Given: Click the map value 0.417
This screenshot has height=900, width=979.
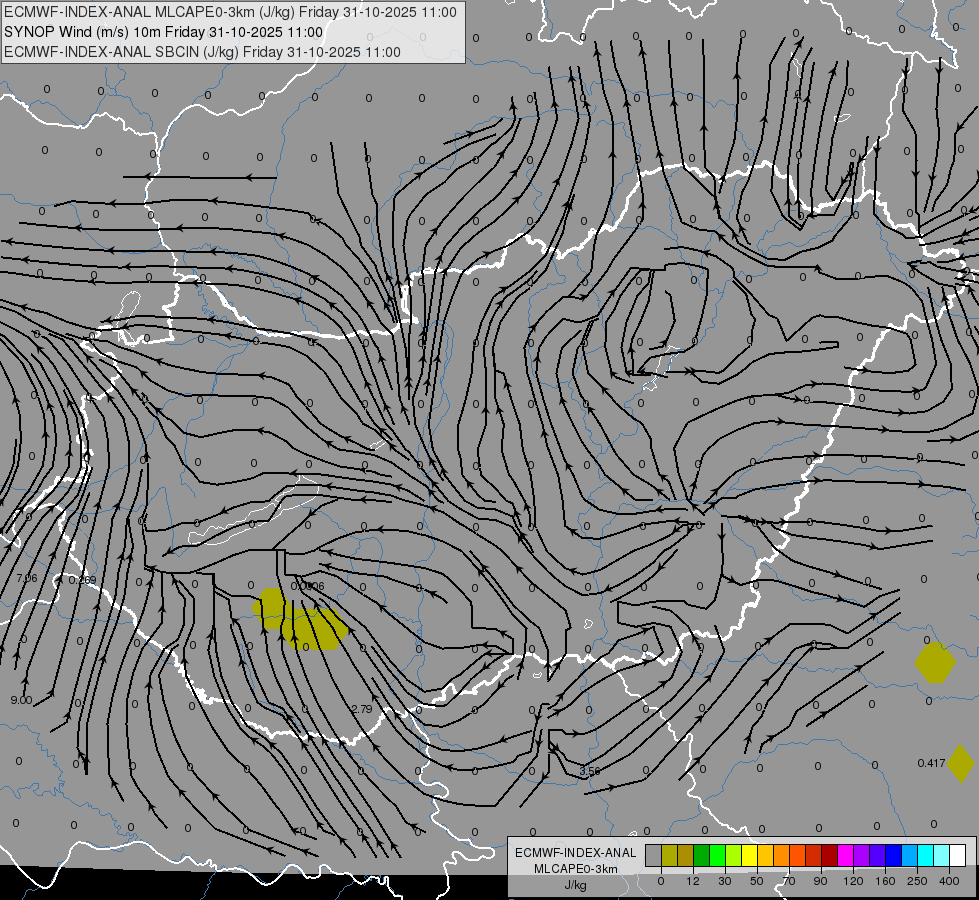Looking at the screenshot, I should tap(931, 763).
